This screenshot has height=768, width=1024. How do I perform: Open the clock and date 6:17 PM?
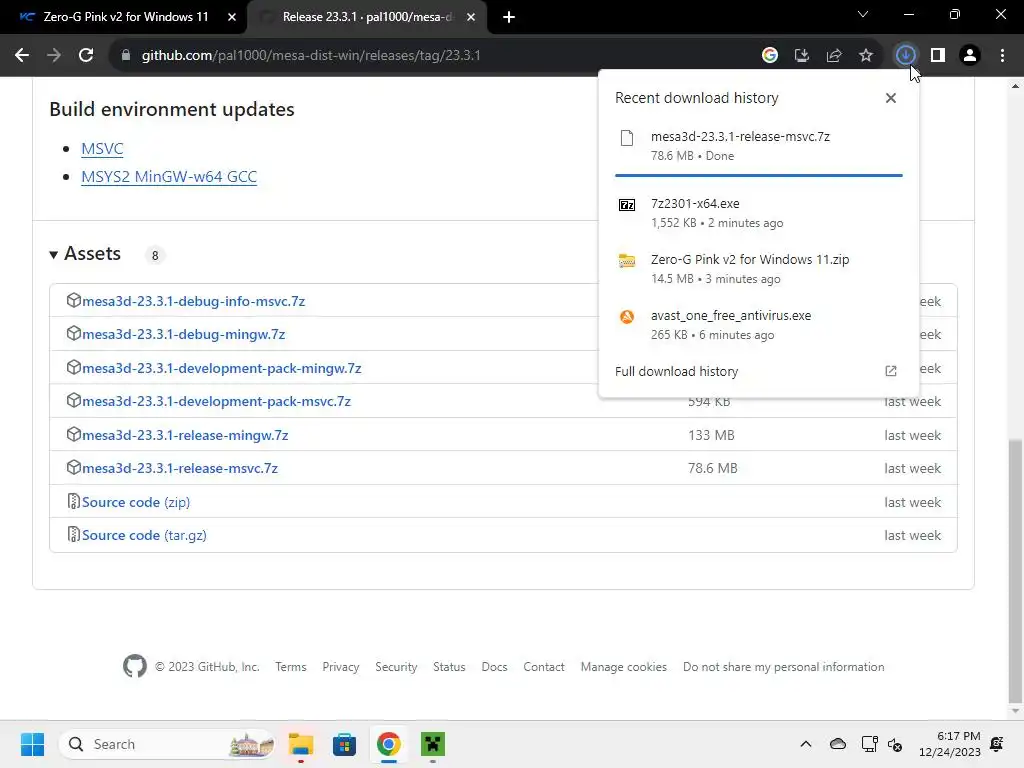coord(950,744)
